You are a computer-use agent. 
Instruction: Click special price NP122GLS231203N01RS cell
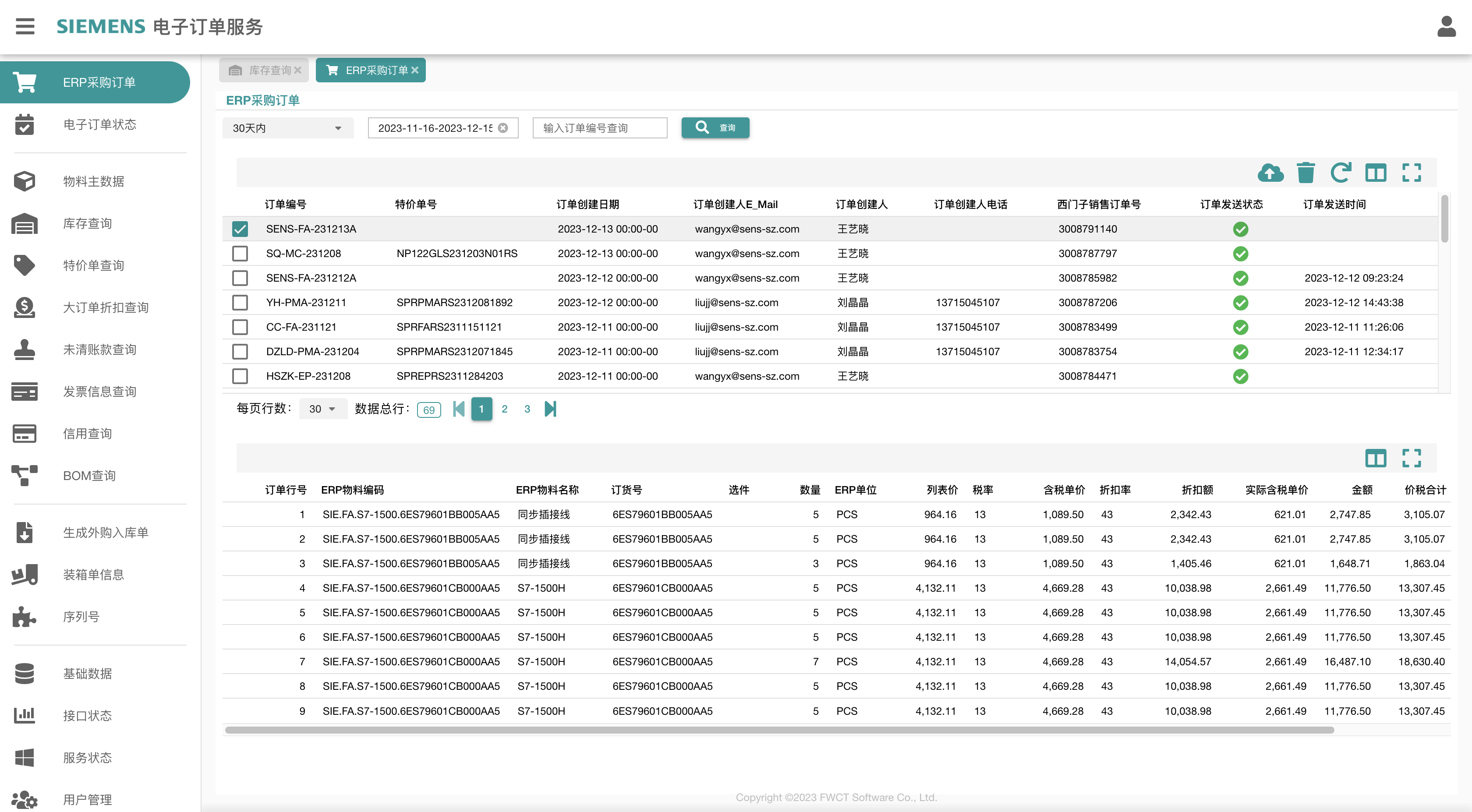457,254
